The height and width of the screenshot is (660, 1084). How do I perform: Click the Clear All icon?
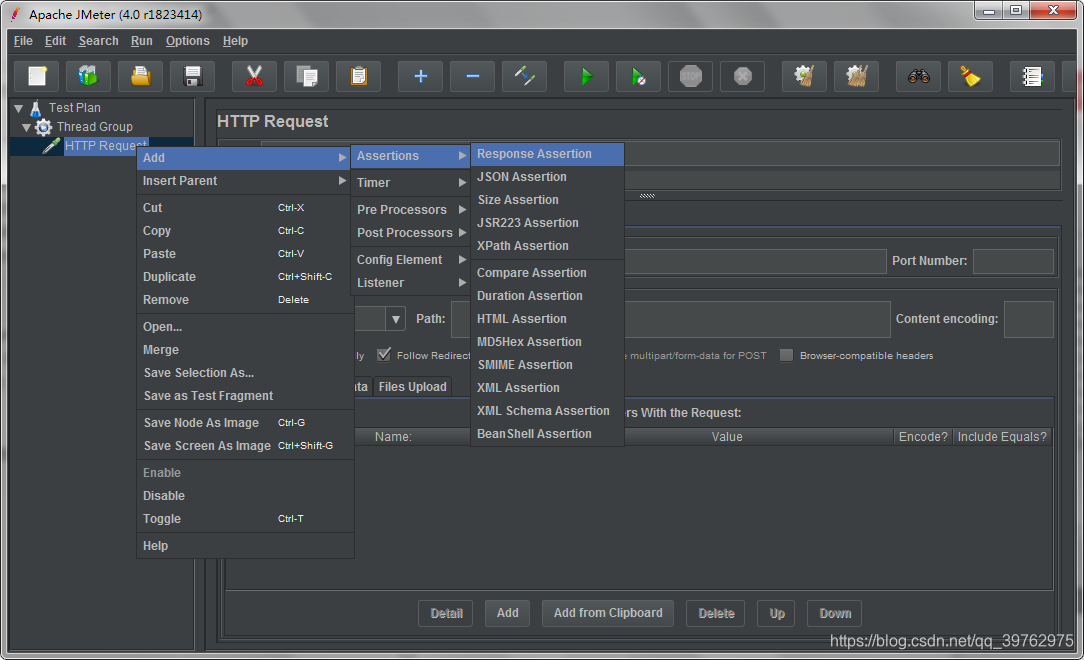click(x=856, y=76)
